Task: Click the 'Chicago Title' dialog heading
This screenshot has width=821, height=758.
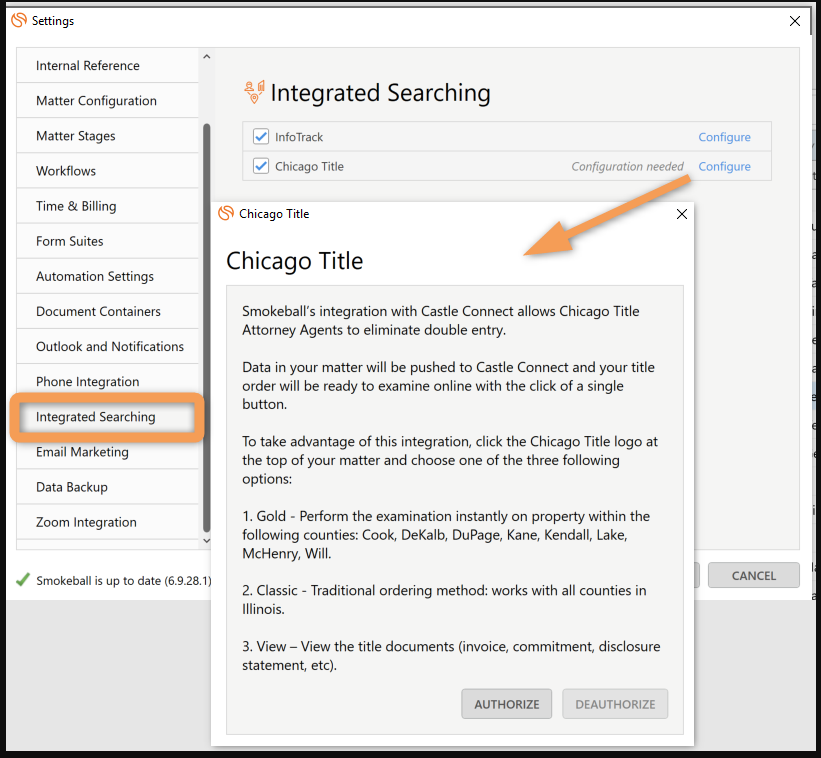Action: 294,261
